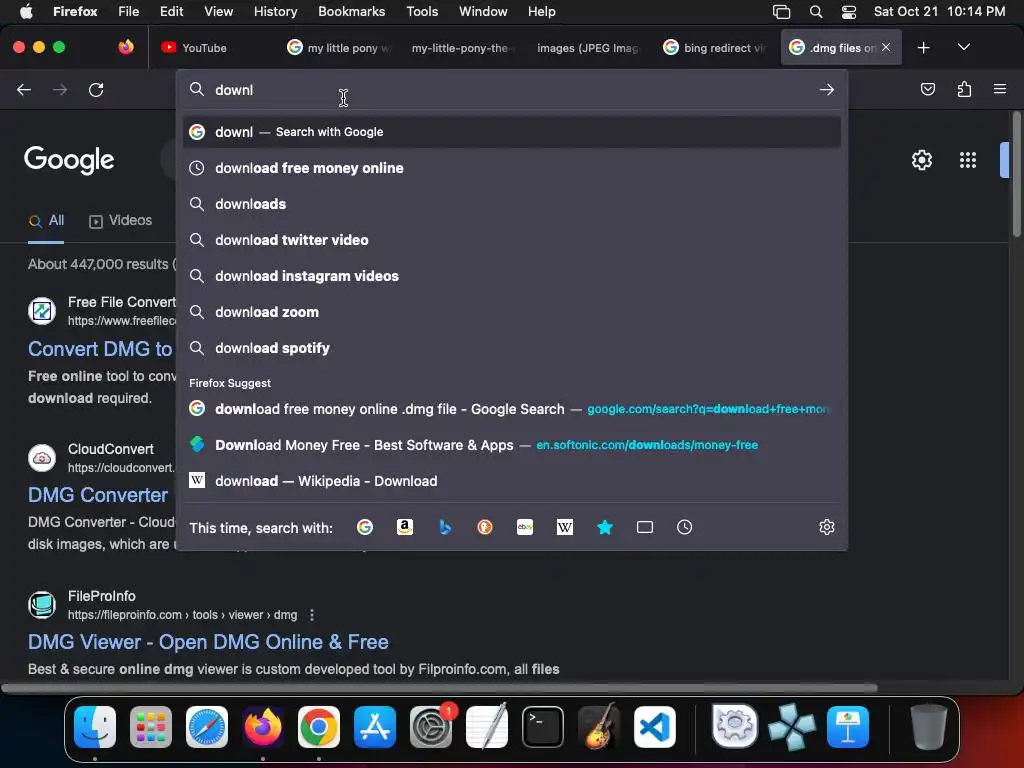Search this time with DuckDuckGo icon

[x=485, y=527]
